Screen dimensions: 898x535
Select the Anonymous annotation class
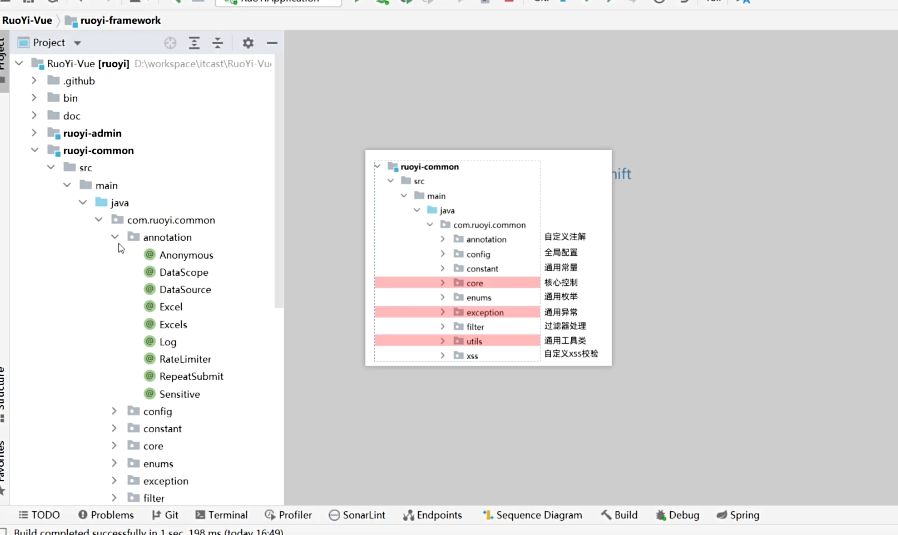(x=186, y=255)
